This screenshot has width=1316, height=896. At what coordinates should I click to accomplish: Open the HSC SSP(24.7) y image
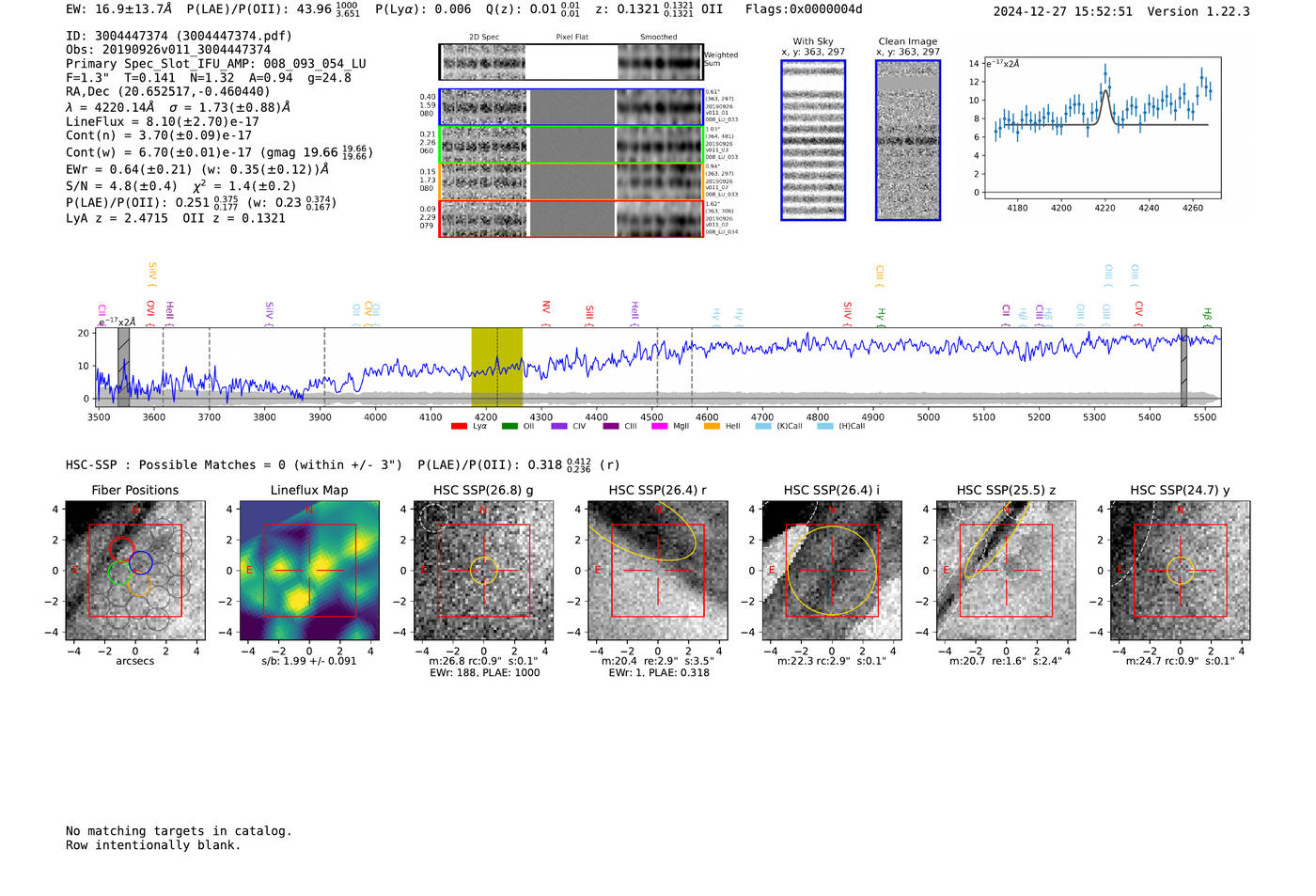point(1181,570)
